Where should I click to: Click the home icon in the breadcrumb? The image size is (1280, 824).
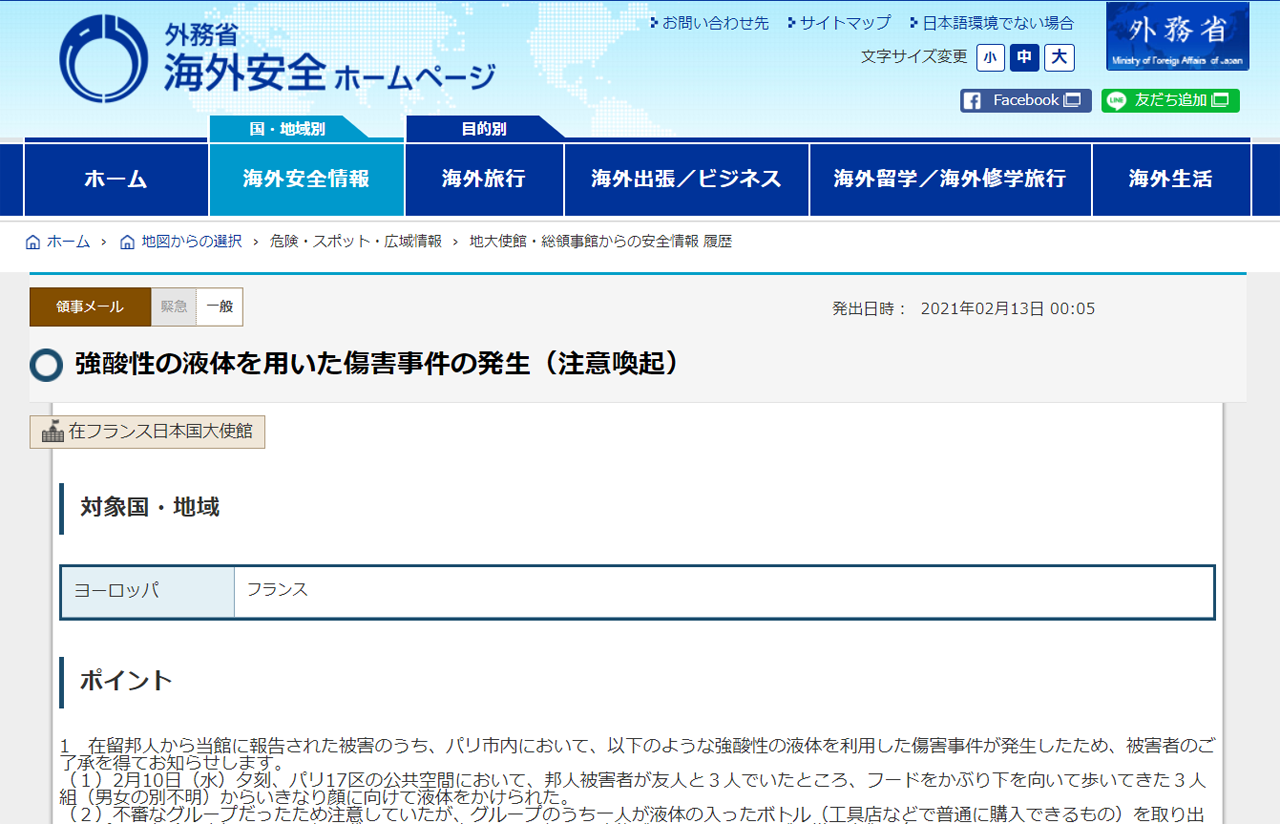pyautogui.click(x=33, y=242)
